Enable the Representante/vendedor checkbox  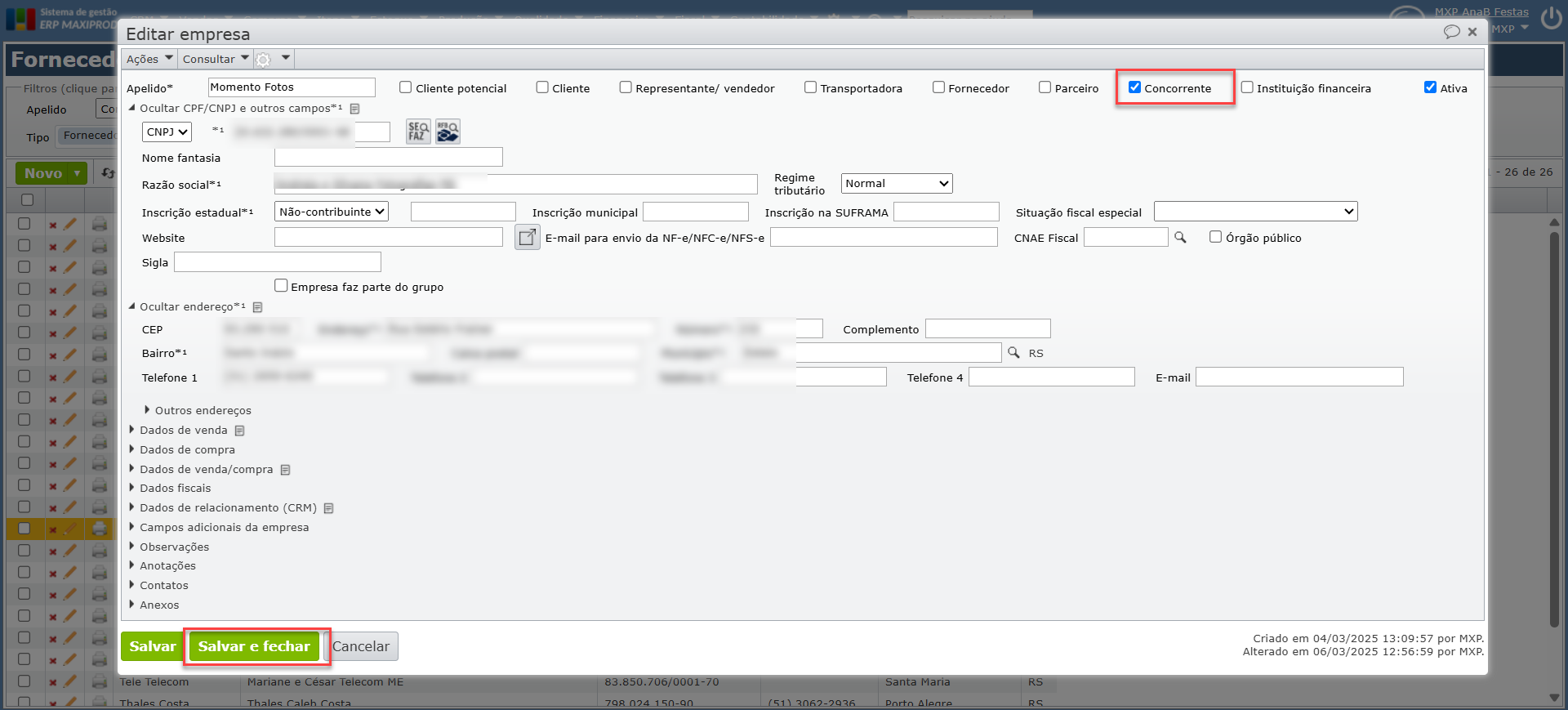tap(626, 87)
